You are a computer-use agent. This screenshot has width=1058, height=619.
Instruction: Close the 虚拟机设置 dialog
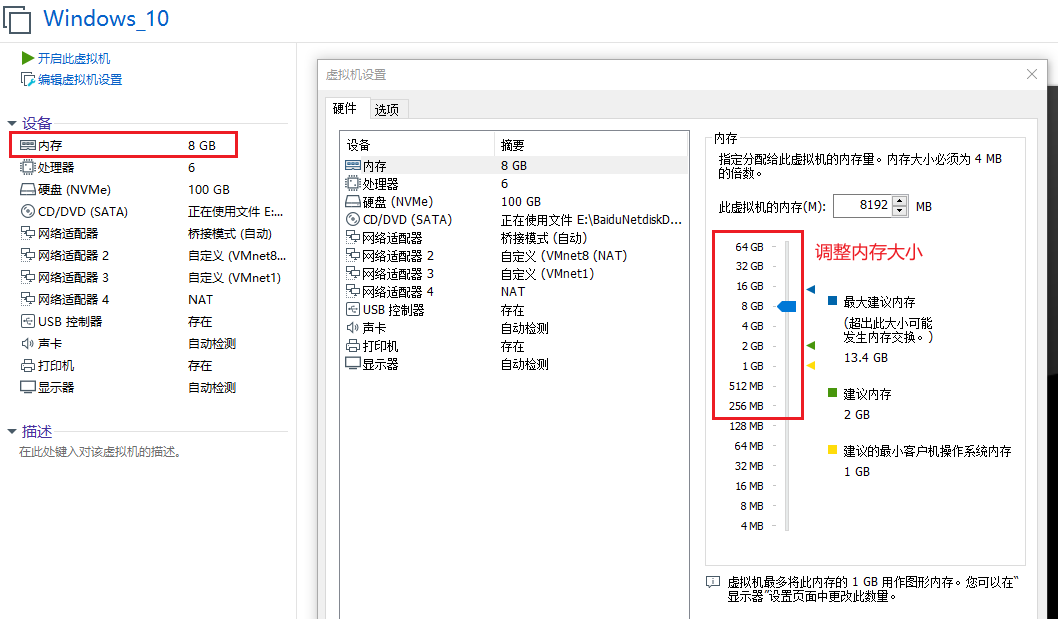tap(1032, 74)
